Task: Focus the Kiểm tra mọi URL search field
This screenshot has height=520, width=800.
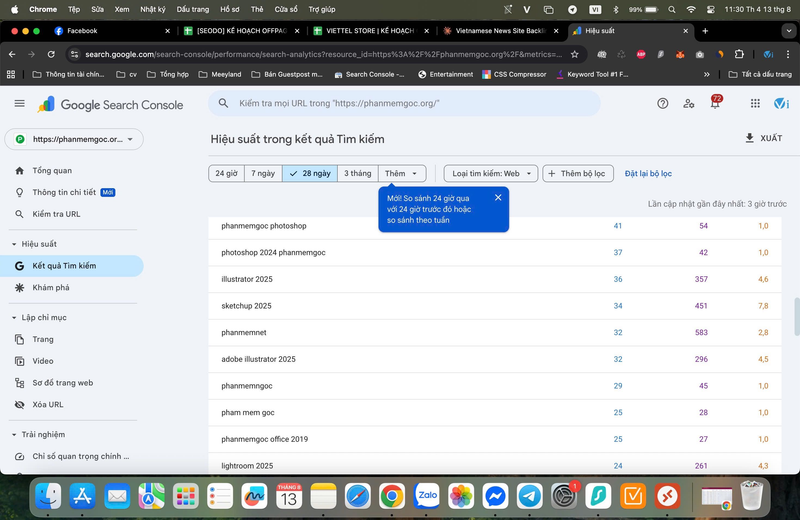Action: [x=404, y=104]
